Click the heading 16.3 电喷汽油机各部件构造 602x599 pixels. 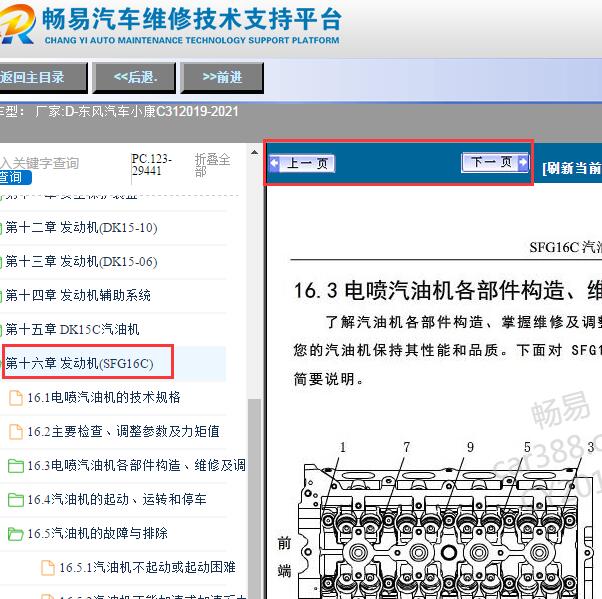click(x=447, y=290)
